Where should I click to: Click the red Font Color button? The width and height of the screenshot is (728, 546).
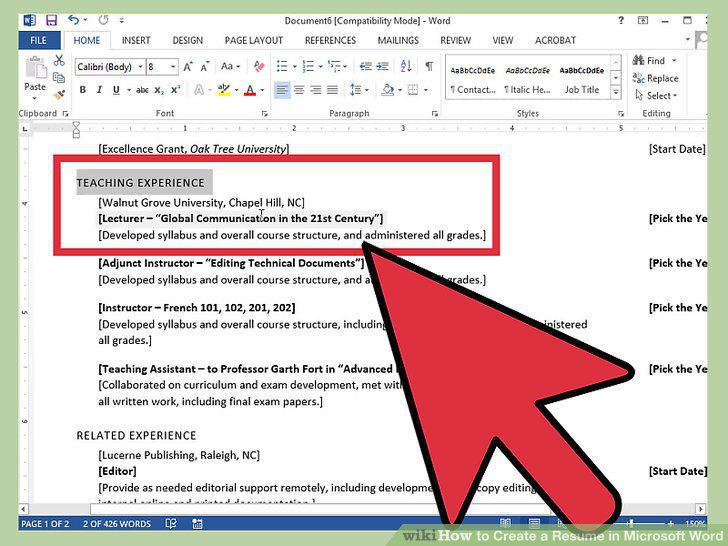tap(250, 90)
